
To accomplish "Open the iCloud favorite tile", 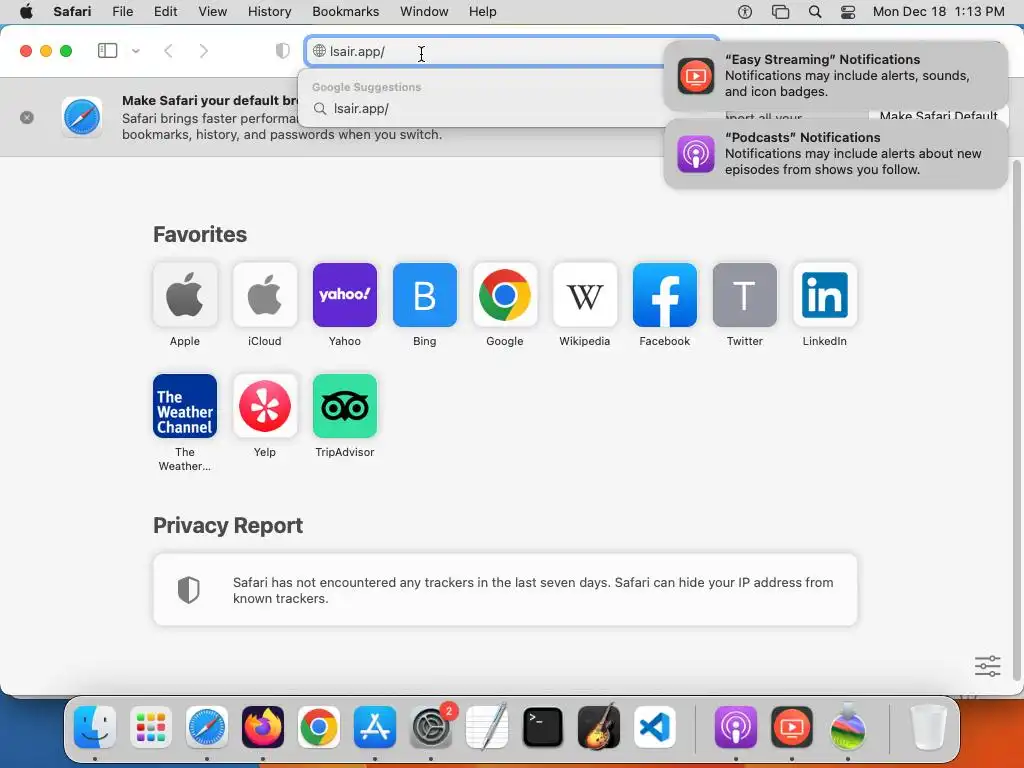I will coord(264,295).
